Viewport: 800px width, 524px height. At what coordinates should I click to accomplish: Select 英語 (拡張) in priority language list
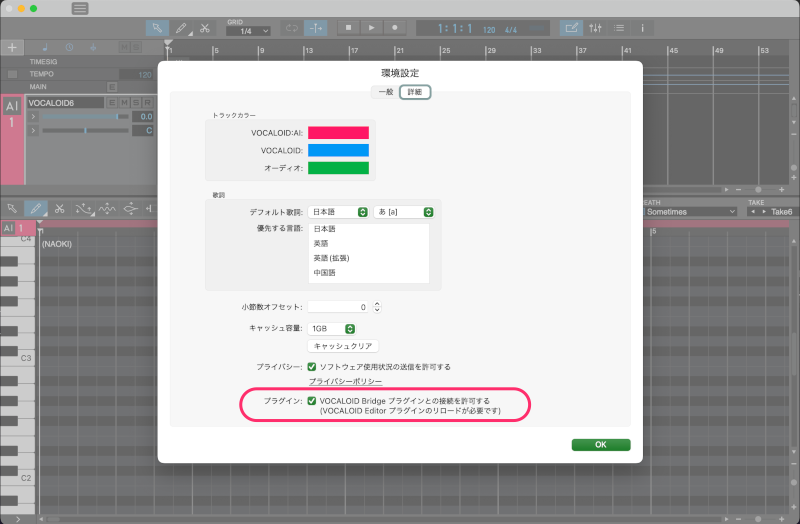click(368, 258)
